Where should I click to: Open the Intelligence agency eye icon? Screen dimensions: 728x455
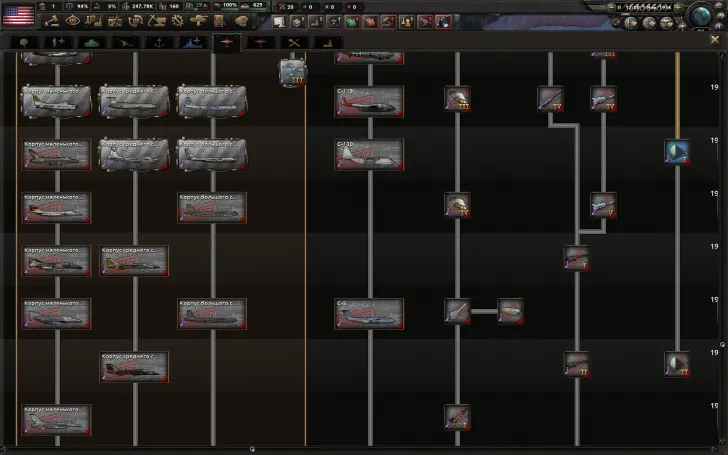[x=73, y=20]
